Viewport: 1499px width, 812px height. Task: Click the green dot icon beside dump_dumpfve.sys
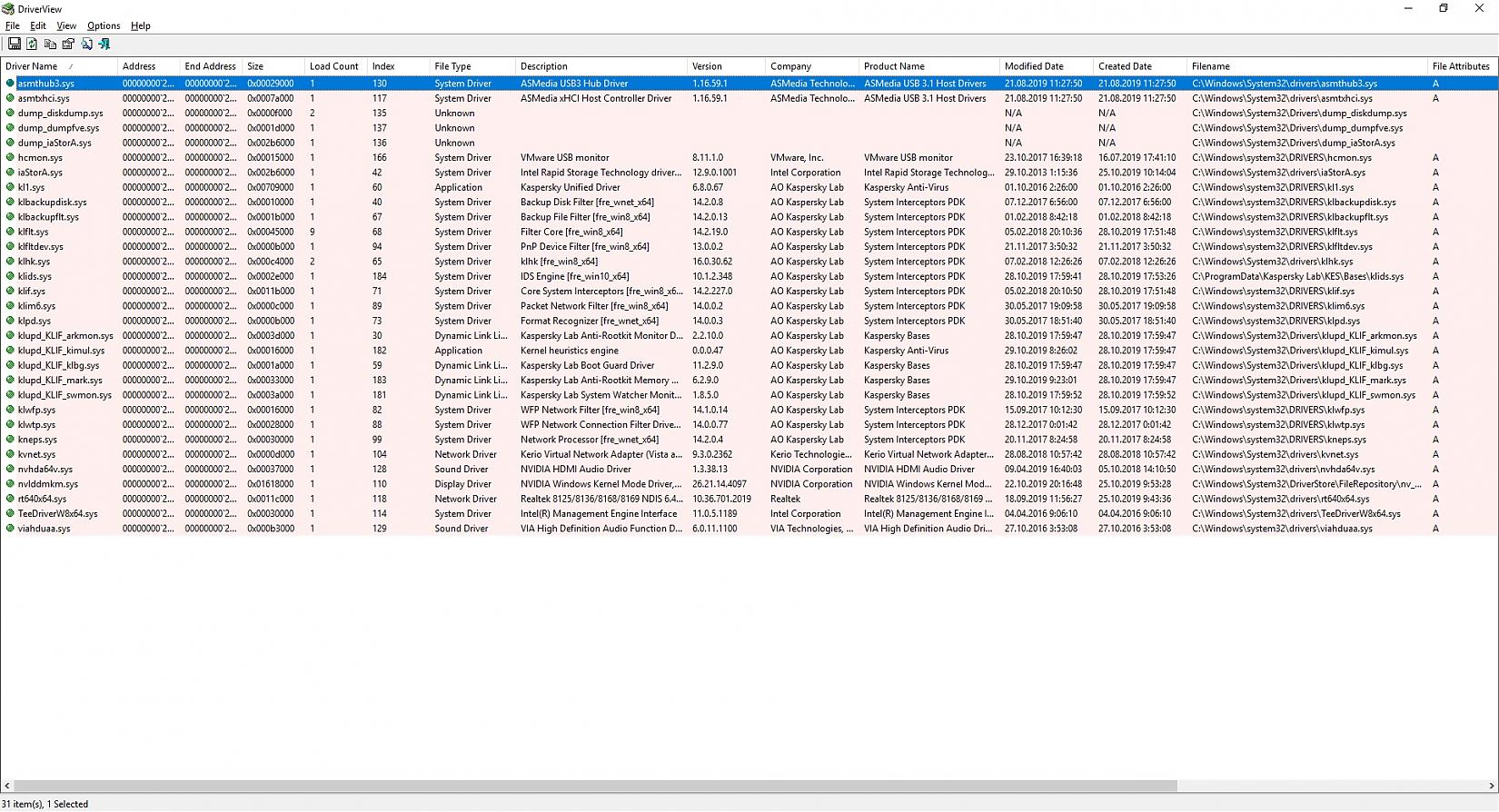pyautogui.click(x=10, y=128)
